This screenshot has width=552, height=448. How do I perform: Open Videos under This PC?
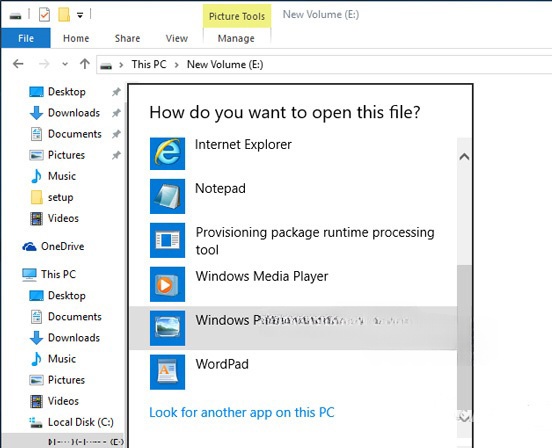54,401
